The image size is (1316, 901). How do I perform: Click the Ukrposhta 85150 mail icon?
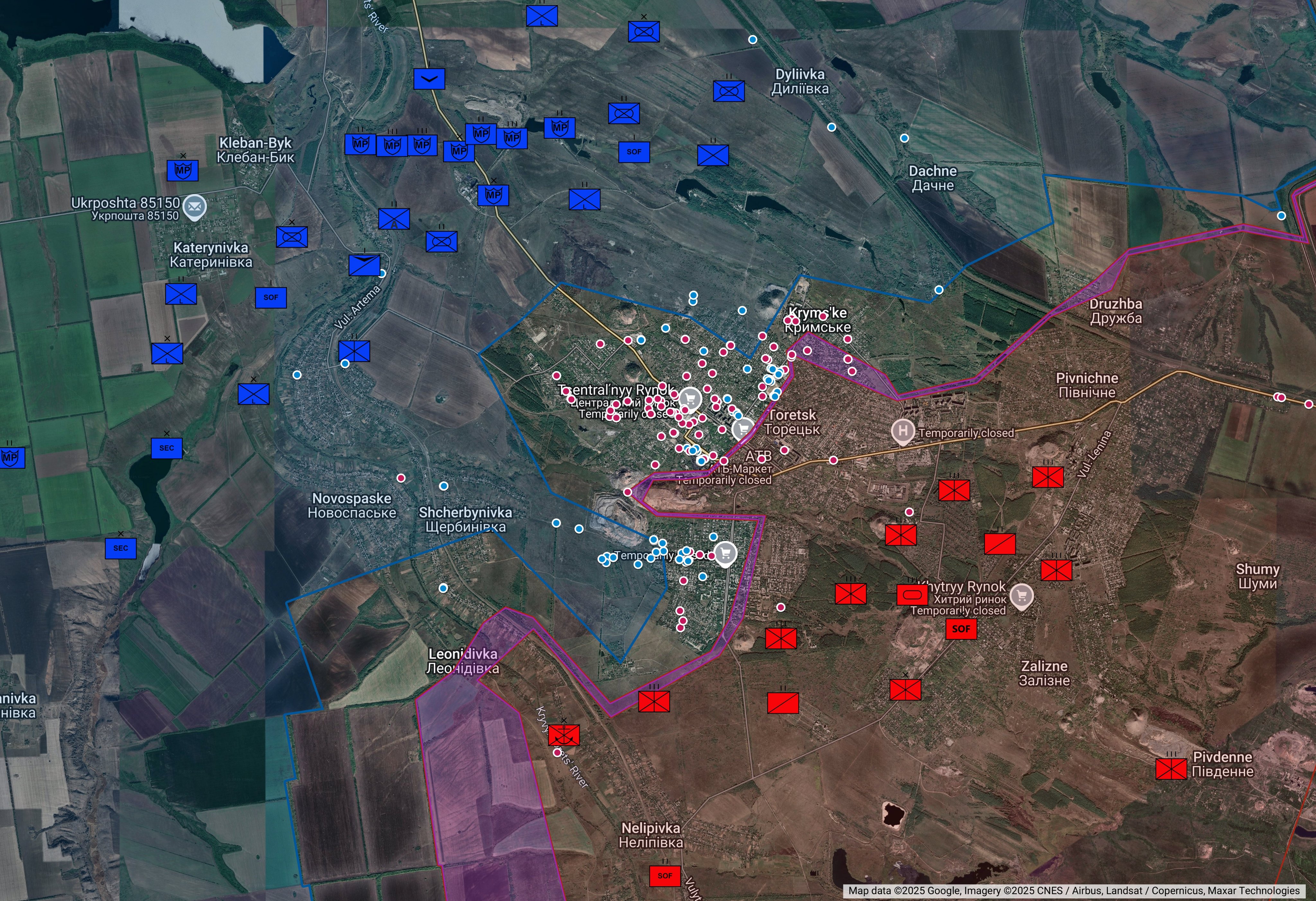(195, 207)
